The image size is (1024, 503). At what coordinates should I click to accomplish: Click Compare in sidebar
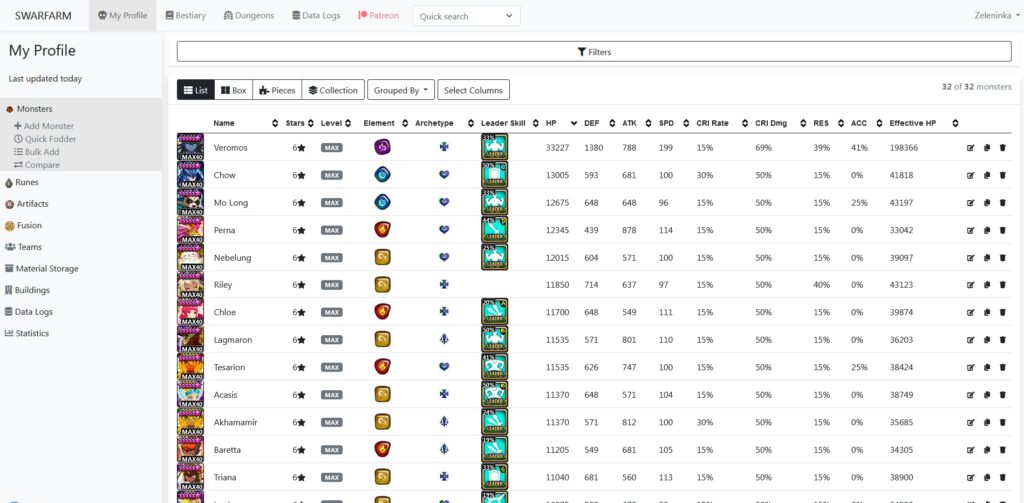tap(37, 165)
